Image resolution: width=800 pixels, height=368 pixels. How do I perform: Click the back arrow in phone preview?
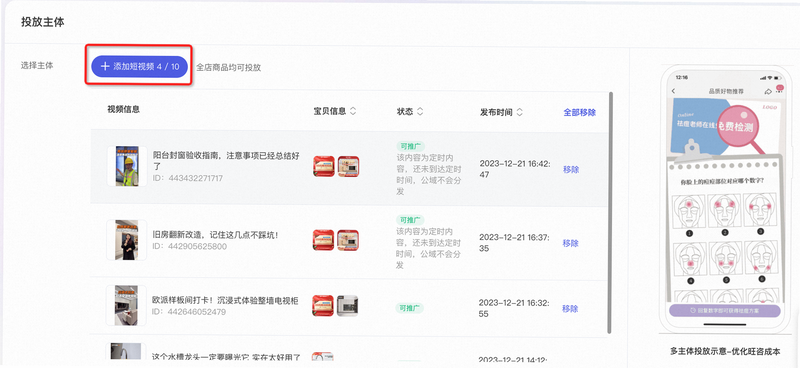[x=673, y=91]
